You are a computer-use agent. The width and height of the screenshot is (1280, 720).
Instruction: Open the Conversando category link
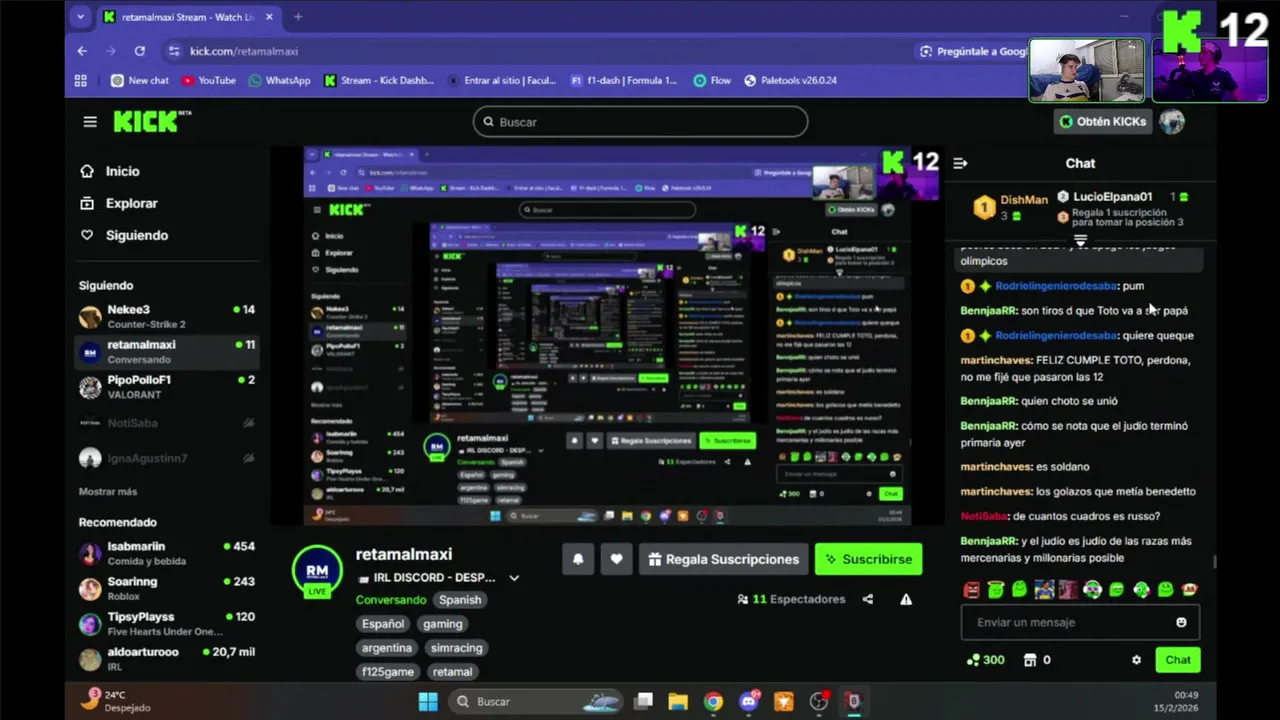pyautogui.click(x=391, y=600)
